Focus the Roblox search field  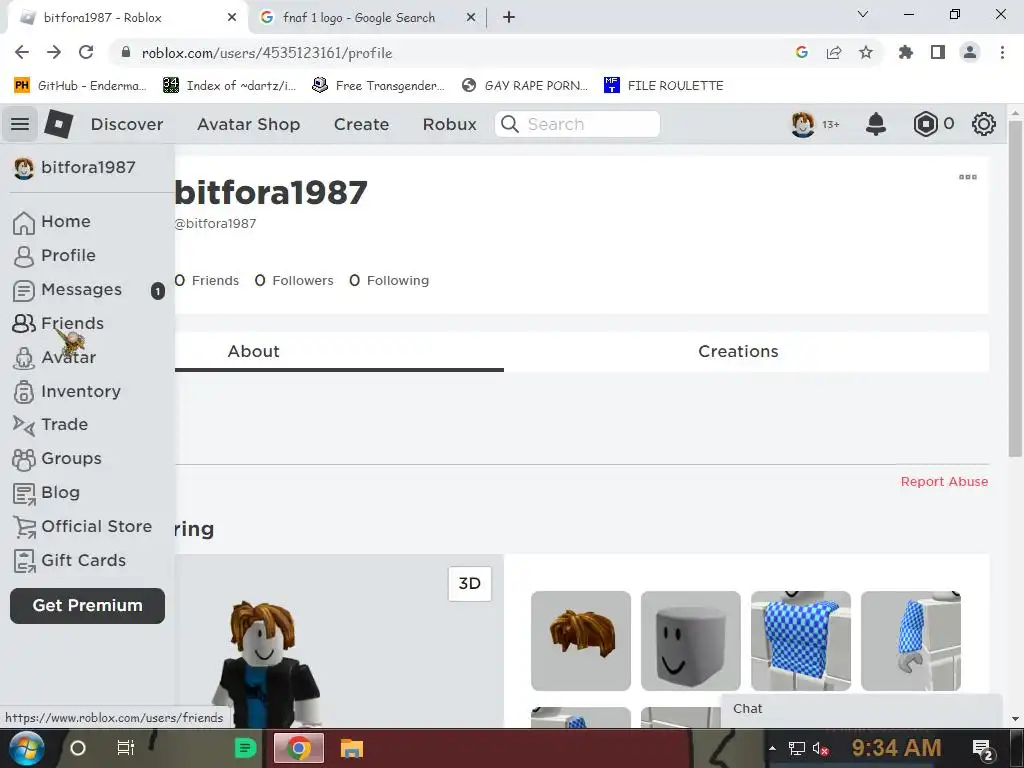[577, 124]
